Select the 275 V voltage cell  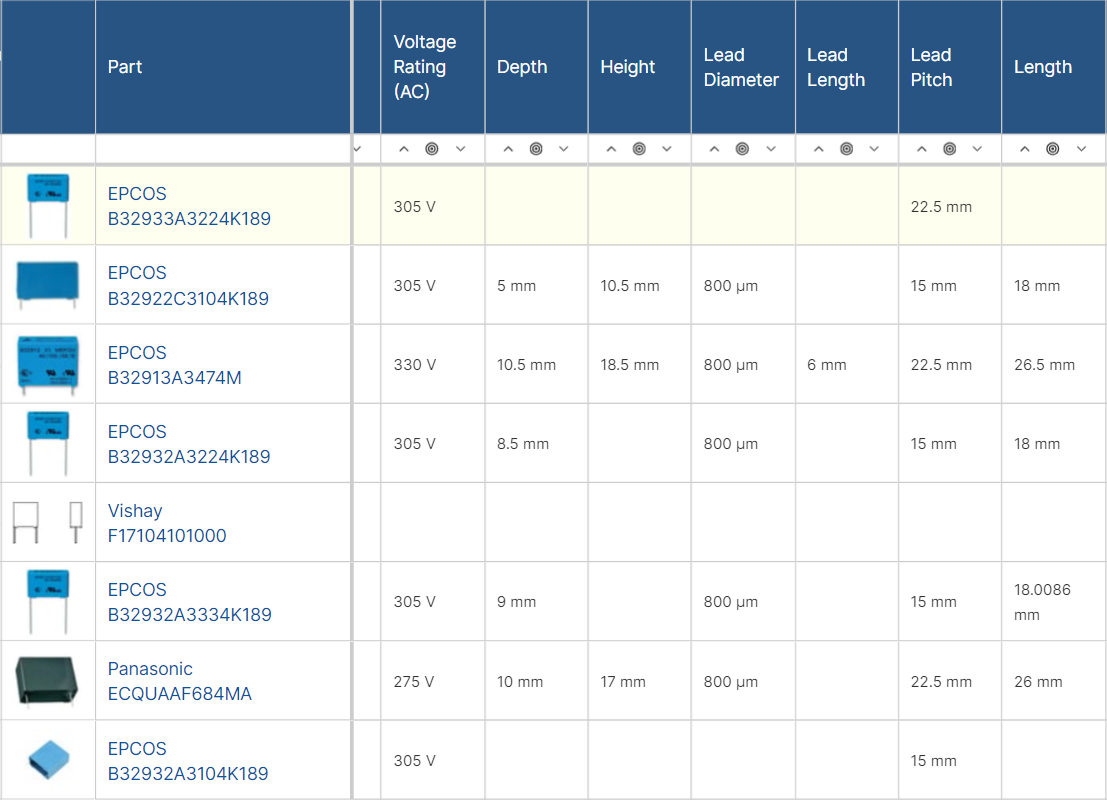(433, 681)
